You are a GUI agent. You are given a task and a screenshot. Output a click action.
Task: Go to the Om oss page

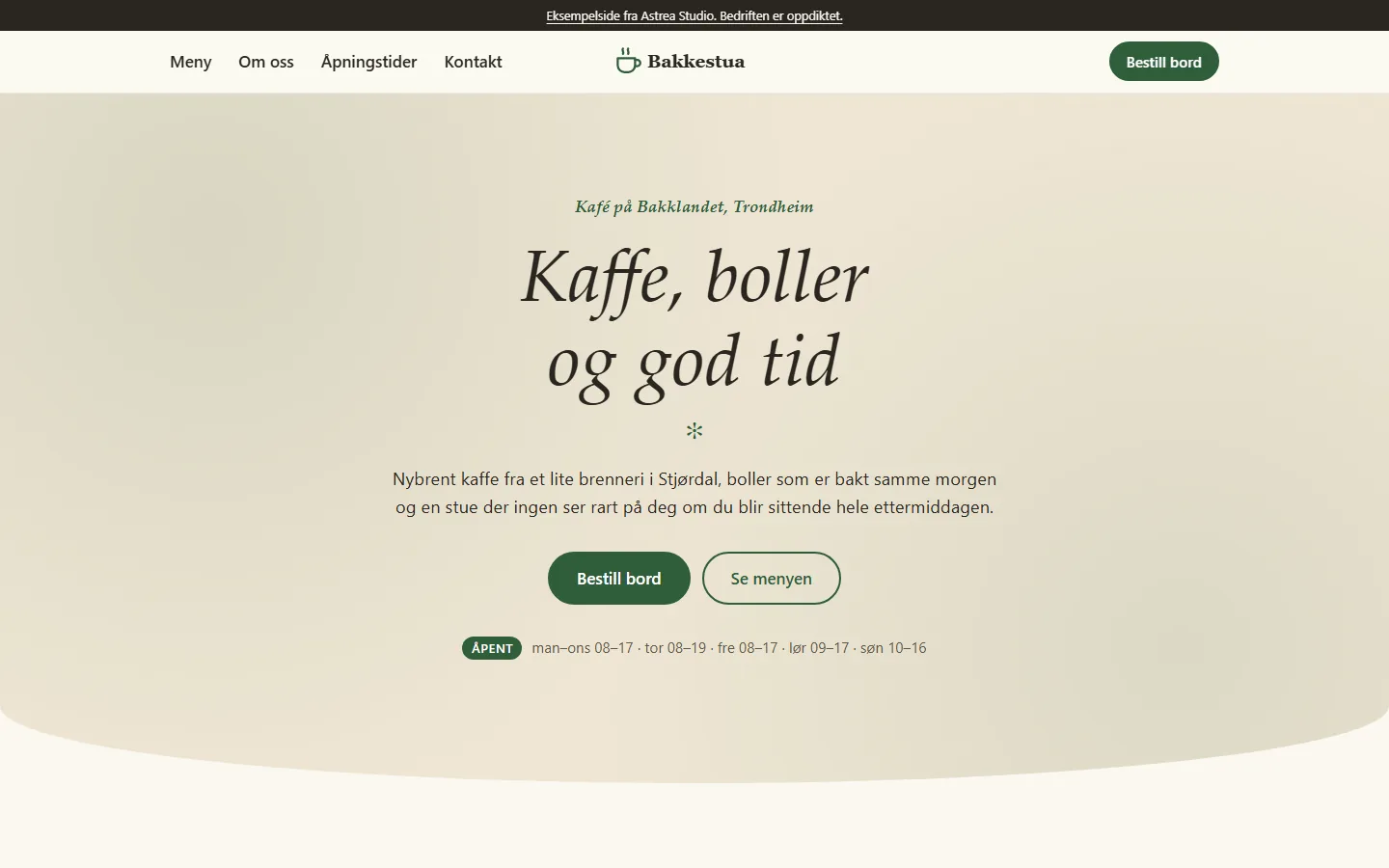[x=266, y=62]
